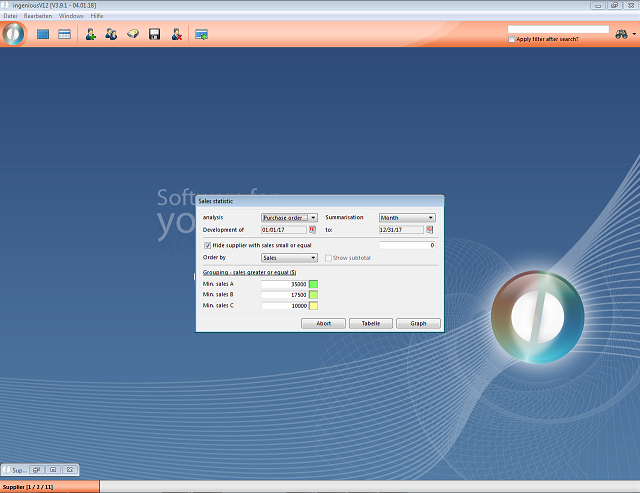Click the table form view toolbar icon
Image resolution: width=640 pixels, height=493 pixels.
(x=65, y=35)
